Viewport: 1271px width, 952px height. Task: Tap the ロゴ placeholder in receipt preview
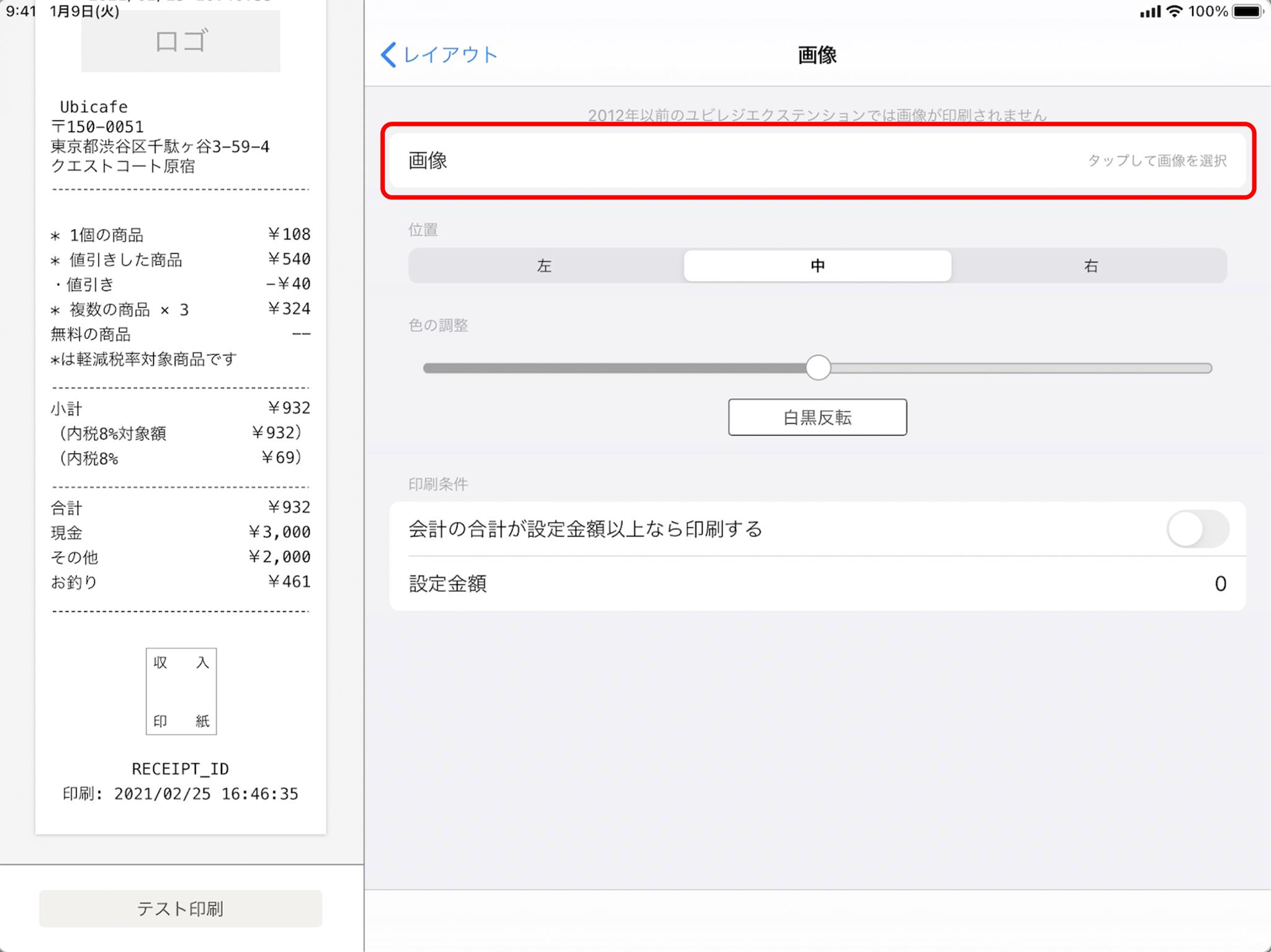[181, 42]
